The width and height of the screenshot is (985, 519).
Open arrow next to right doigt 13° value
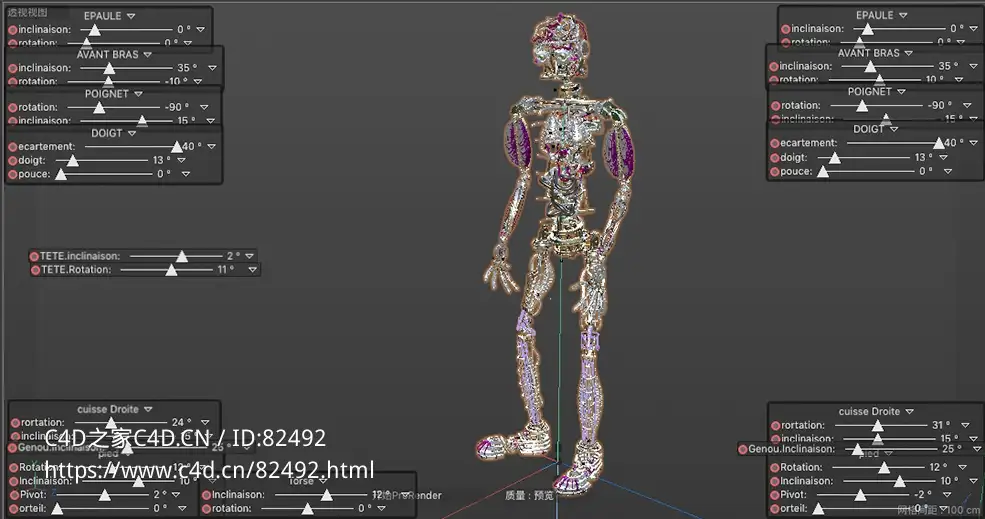944,158
